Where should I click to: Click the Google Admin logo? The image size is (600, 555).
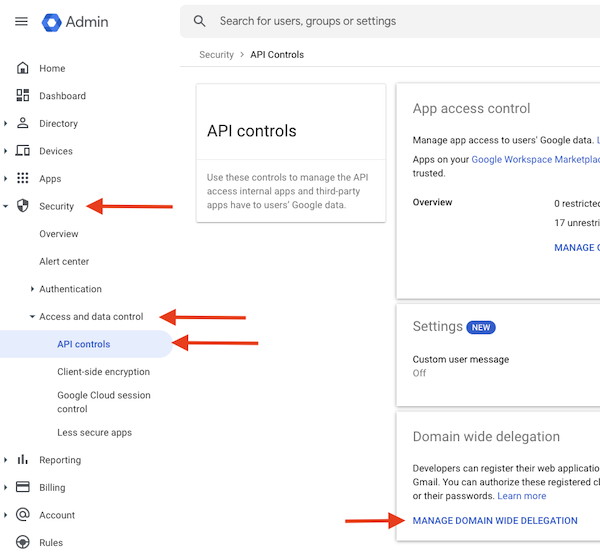coord(52,21)
